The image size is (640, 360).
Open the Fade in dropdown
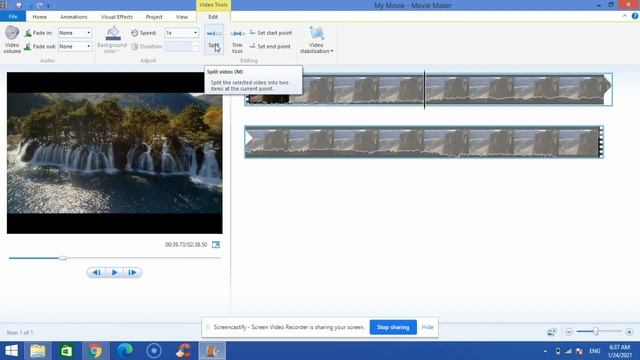tap(75, 33)
